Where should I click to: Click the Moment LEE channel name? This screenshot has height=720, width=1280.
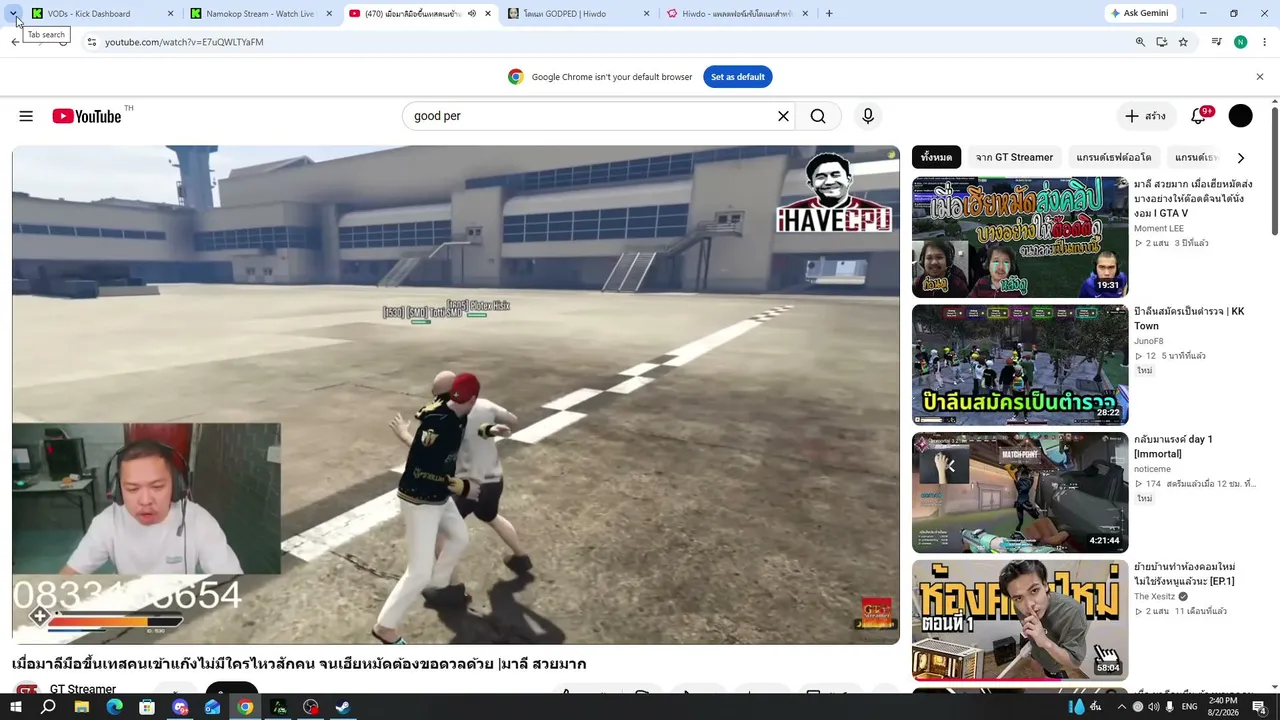tap(1158, 229)
